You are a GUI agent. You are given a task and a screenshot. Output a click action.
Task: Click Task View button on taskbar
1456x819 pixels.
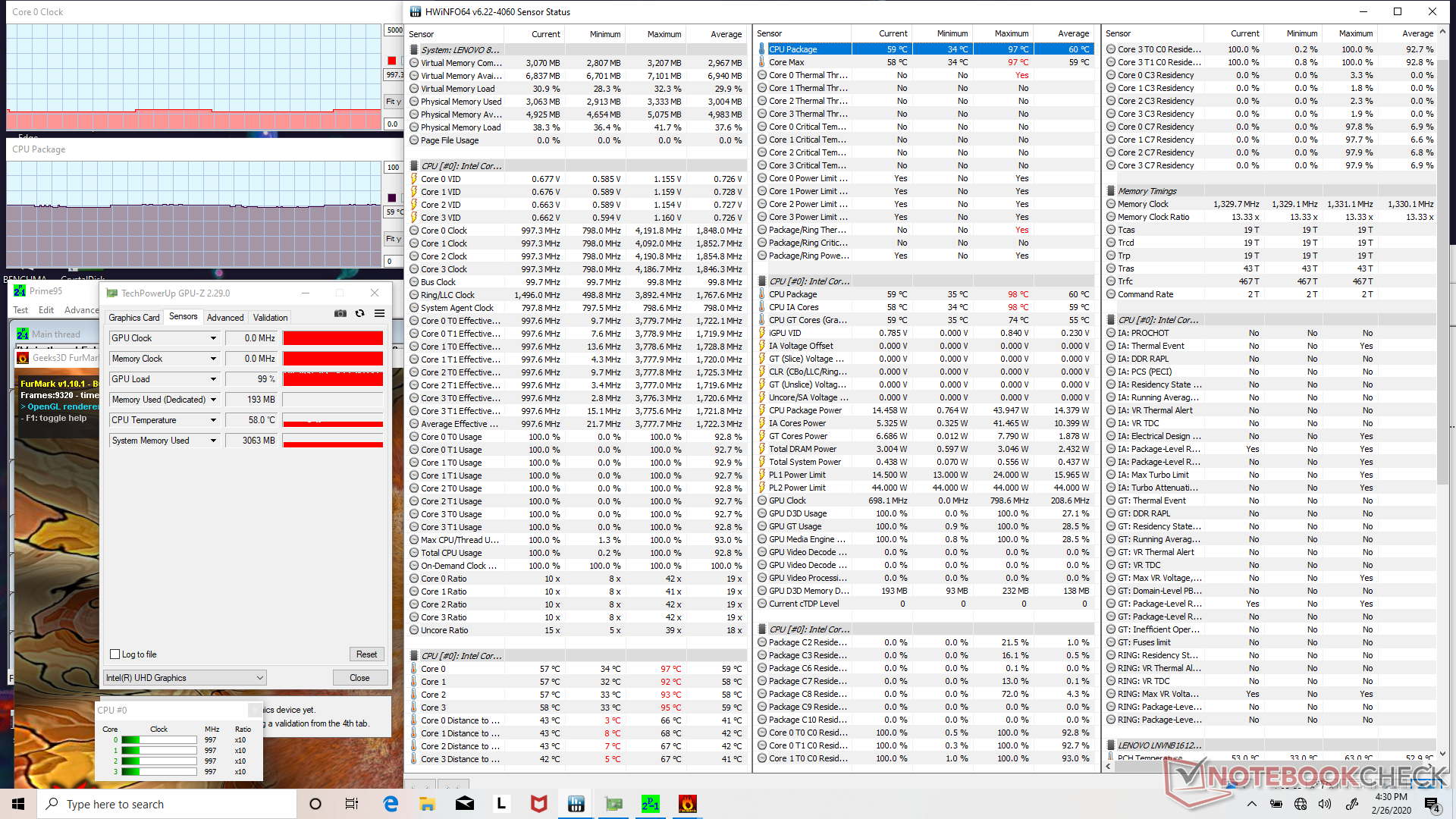352,804
